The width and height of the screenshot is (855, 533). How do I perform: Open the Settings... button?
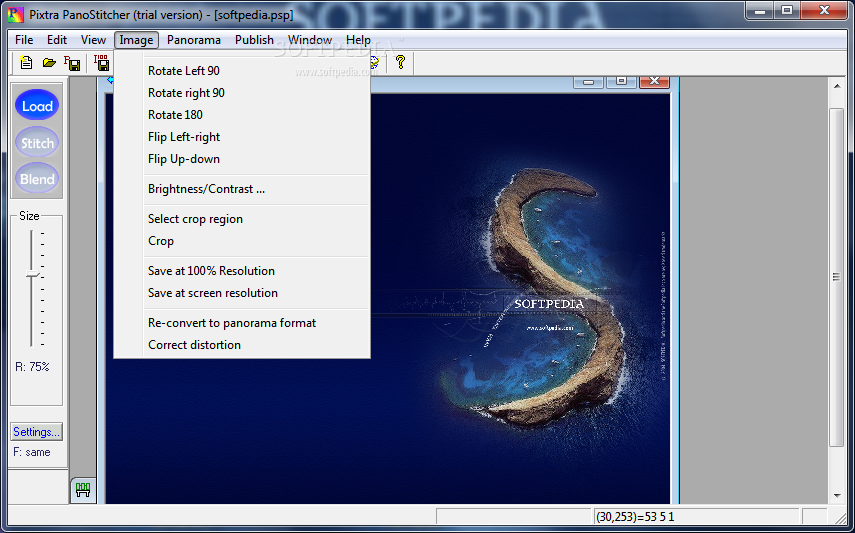(x=37, y=432)
